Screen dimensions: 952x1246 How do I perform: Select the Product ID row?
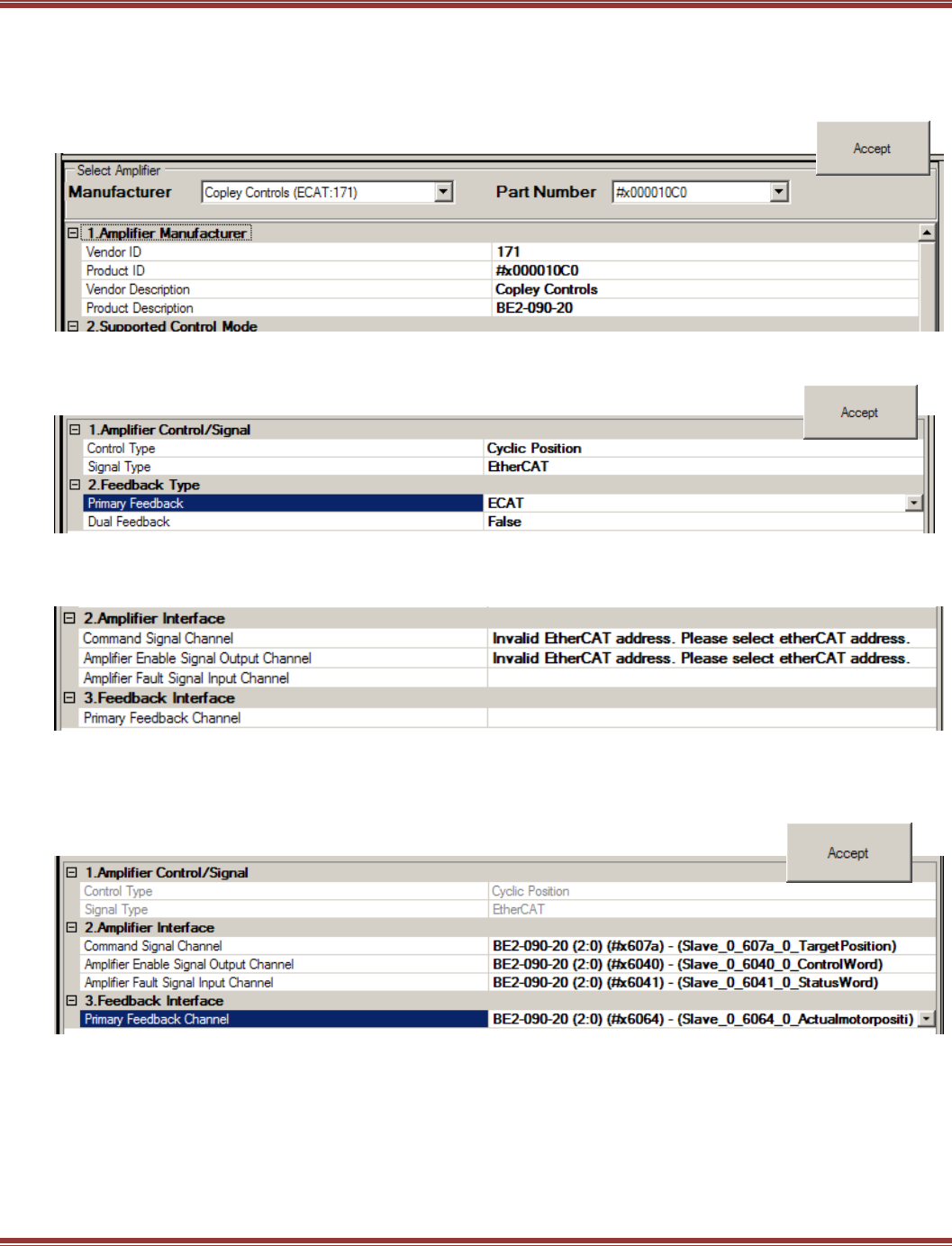click(499, 270)
